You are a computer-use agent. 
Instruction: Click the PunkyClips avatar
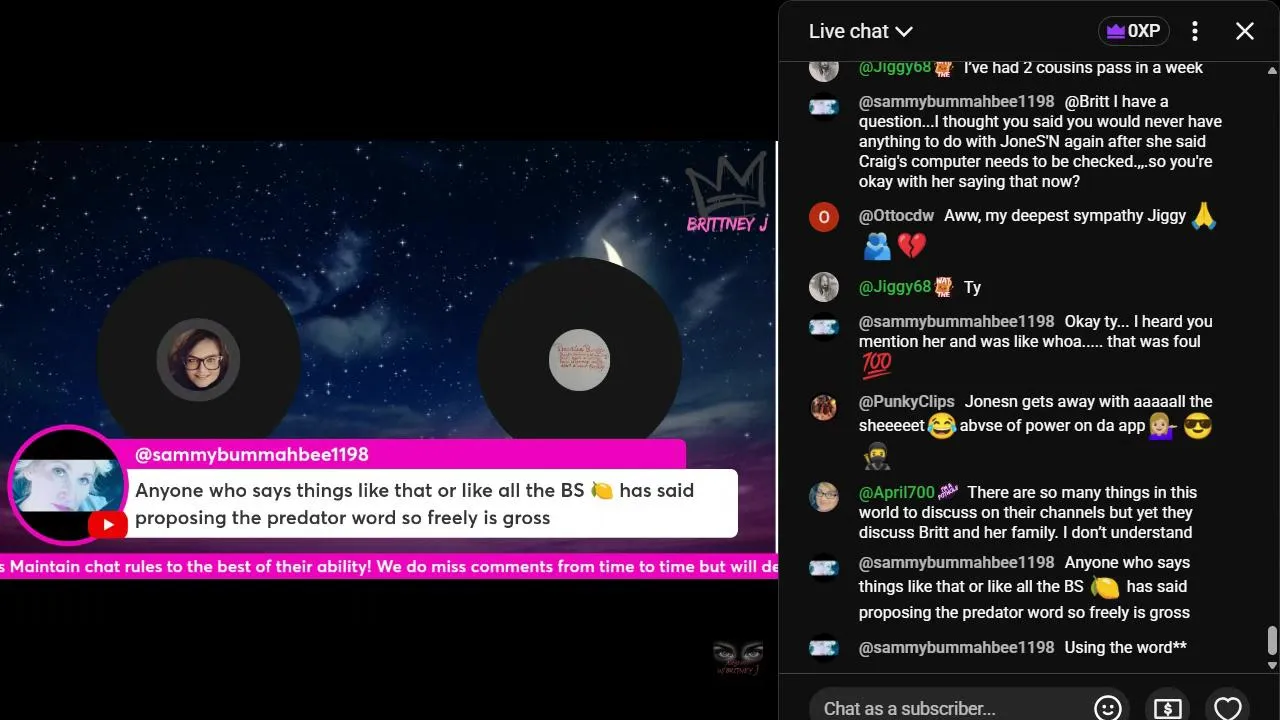(823, 407)
